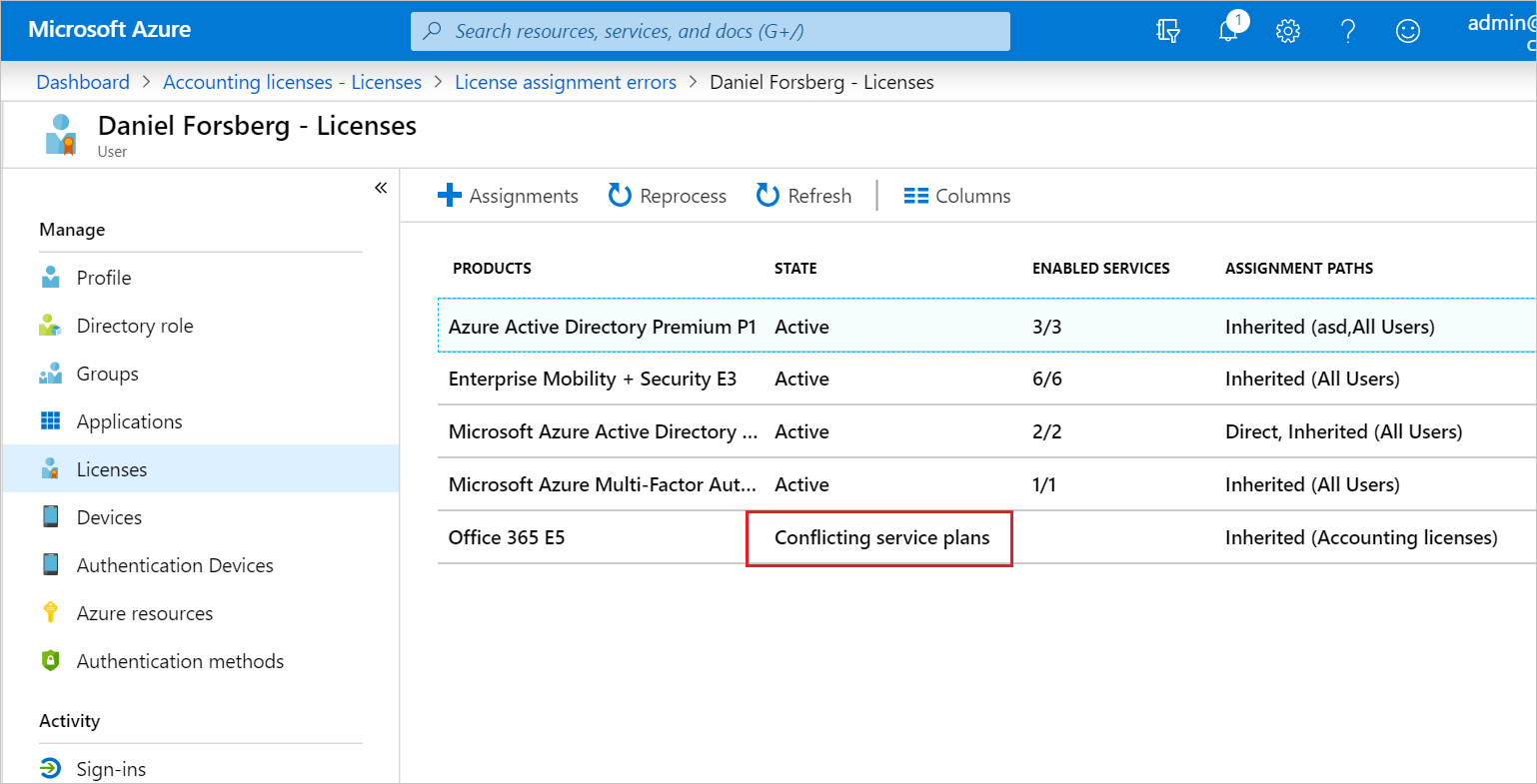Select Azure Active Directory Premium P1 row
This screenshot has height=784, width=1537.
pyautogui.click(x=986, y=326)
